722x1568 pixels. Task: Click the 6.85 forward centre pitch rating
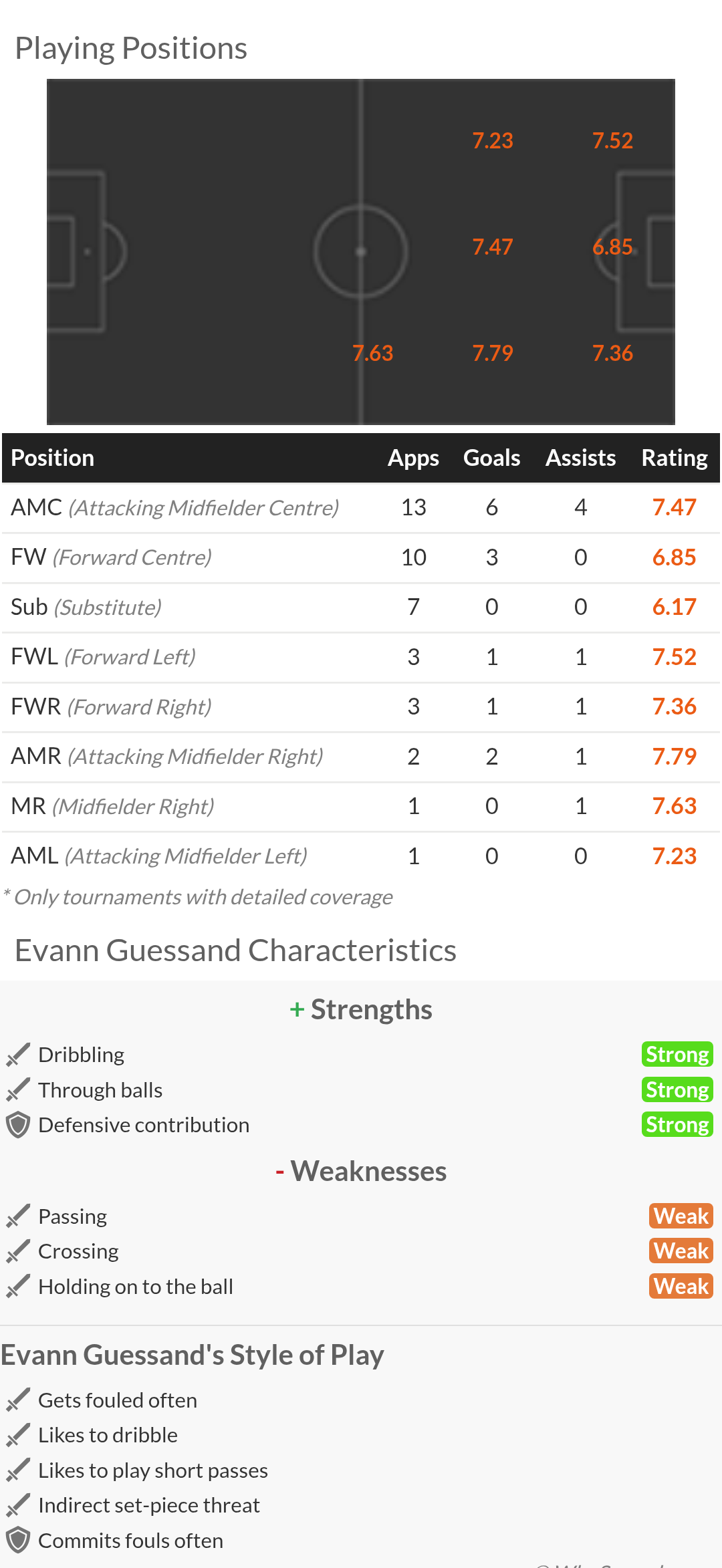coord(612,247)
